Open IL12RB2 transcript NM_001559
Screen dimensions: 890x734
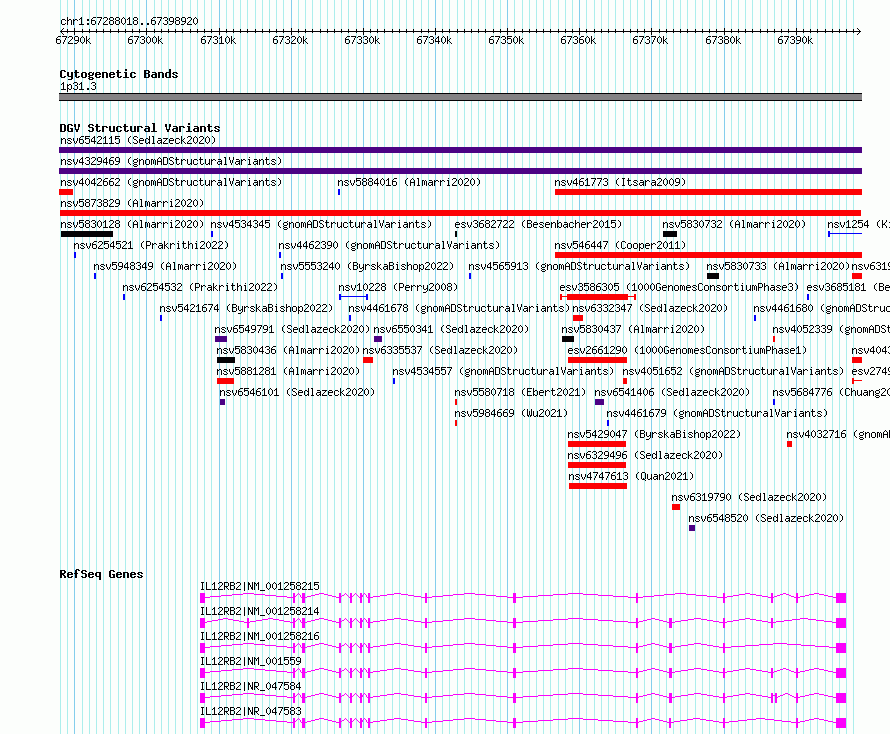pyautogui.click(x=250, y=661)
